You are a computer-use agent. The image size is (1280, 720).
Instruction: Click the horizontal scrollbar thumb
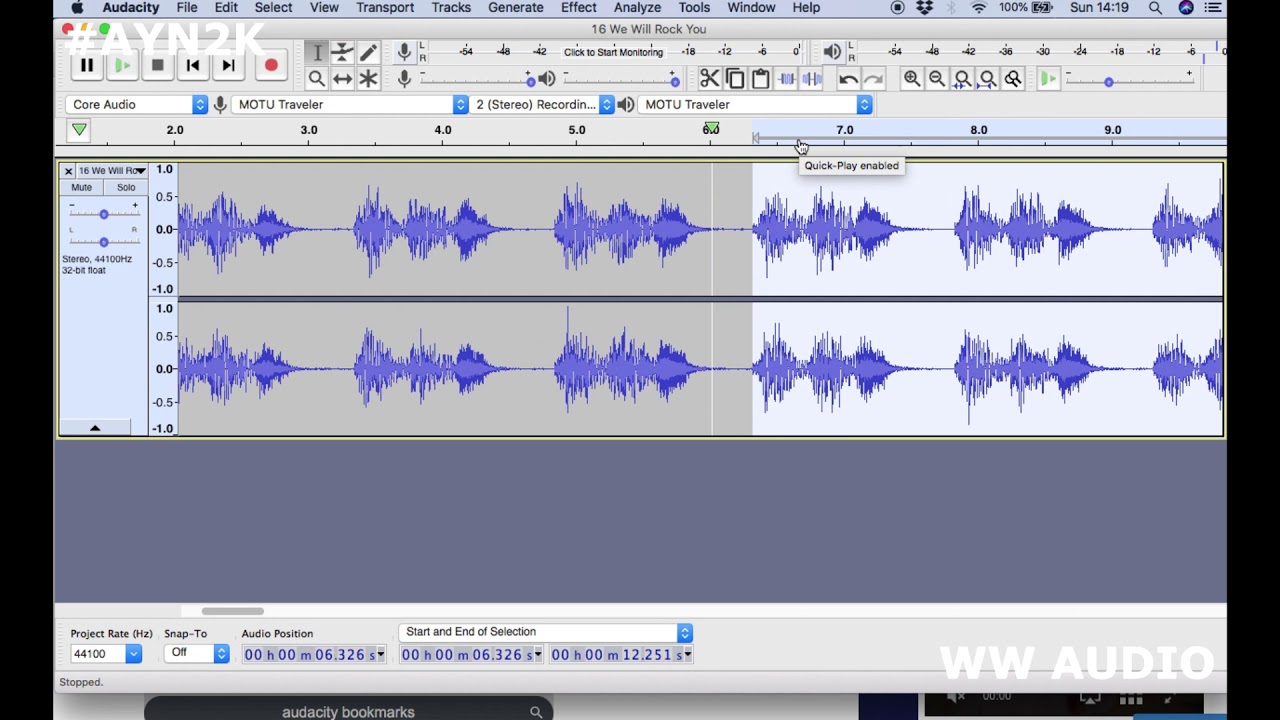233,611
